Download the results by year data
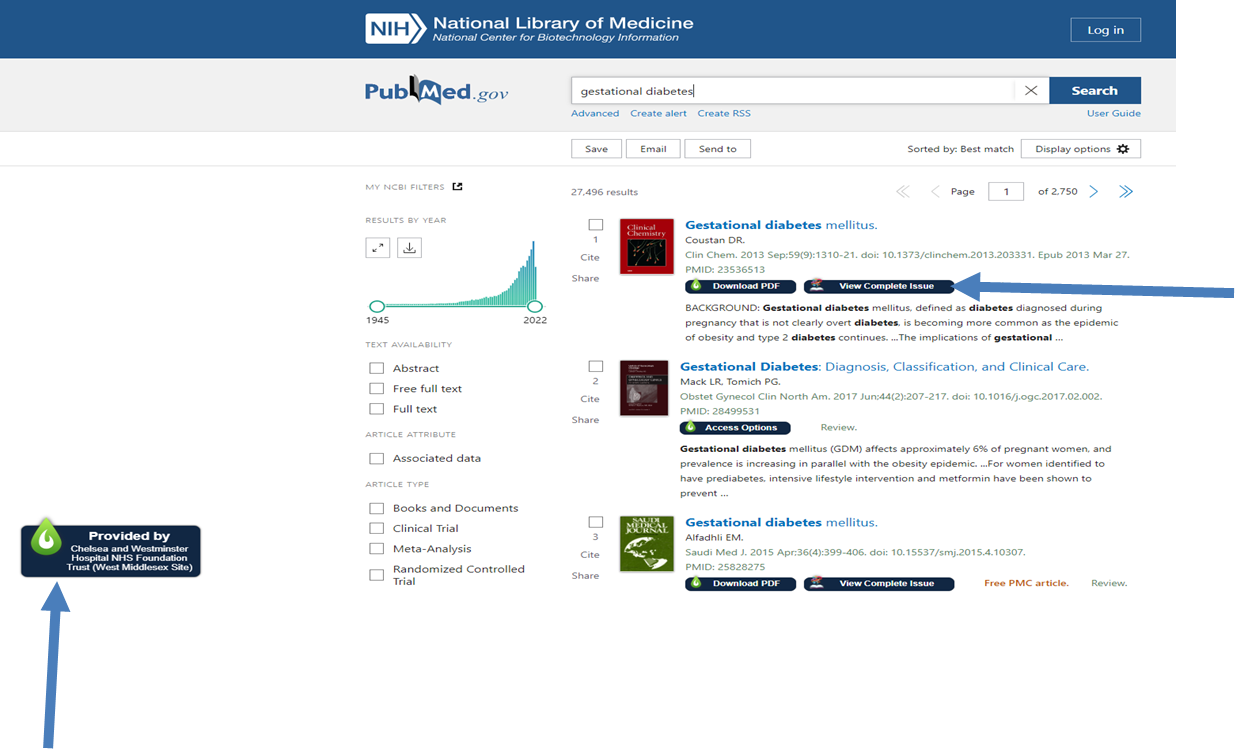Viewport: 1235px width, 749px height. click(x=409, y=248)
